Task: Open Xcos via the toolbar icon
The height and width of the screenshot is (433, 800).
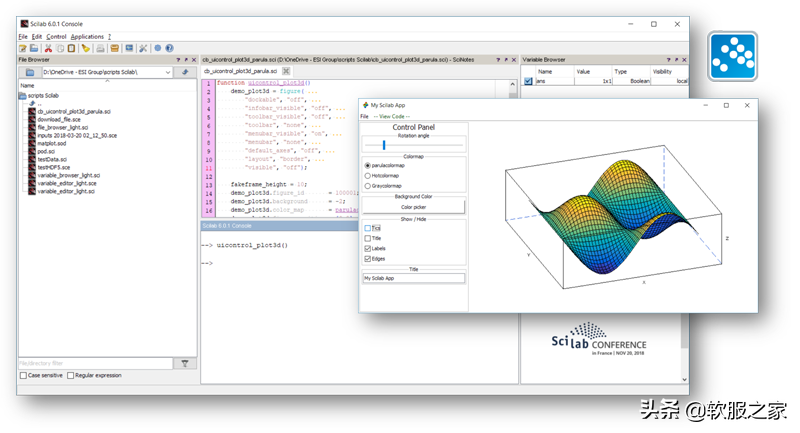Action: (x=130, y=48)
